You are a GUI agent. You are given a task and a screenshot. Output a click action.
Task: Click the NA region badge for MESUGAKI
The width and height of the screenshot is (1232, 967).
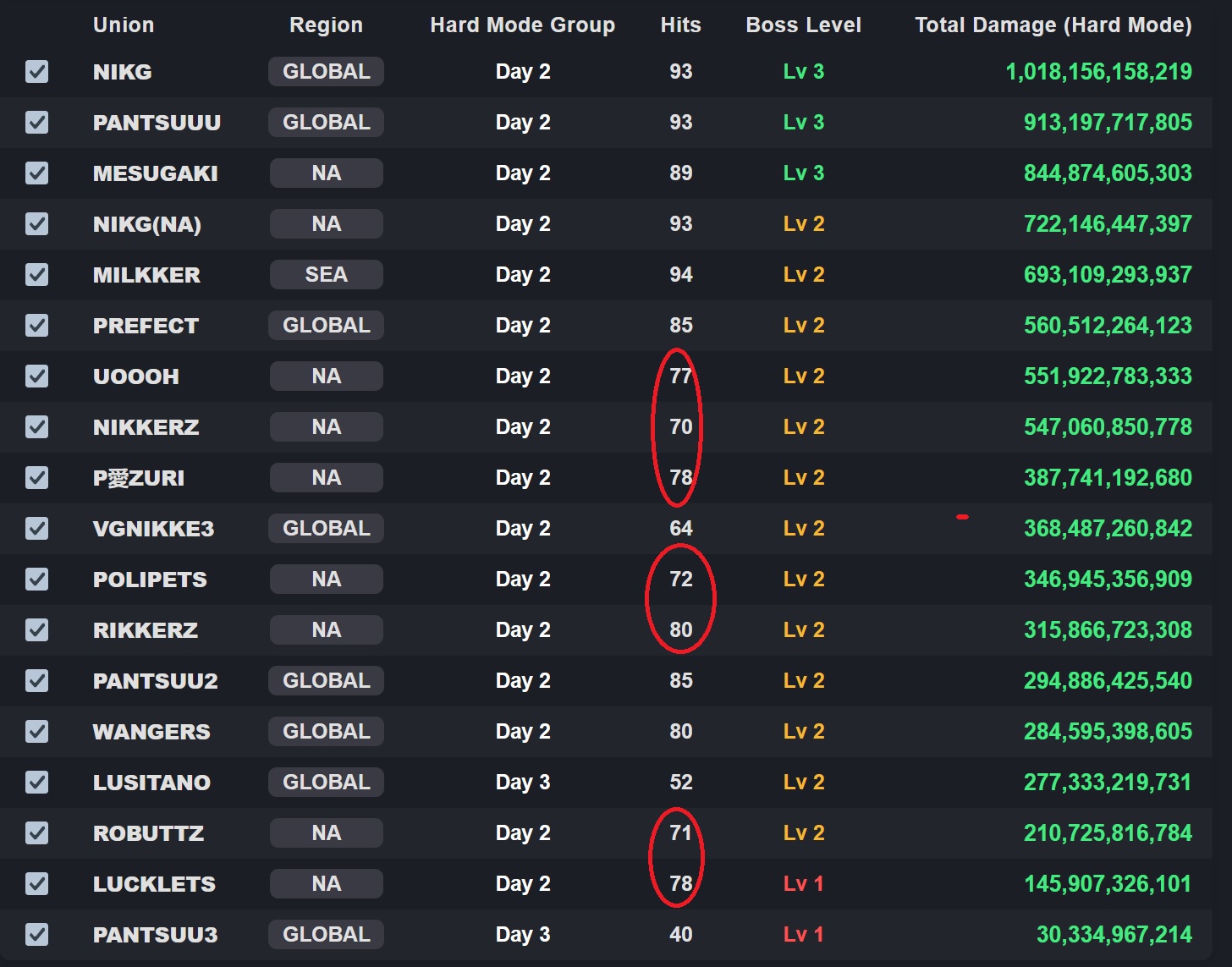coord(326,173)
